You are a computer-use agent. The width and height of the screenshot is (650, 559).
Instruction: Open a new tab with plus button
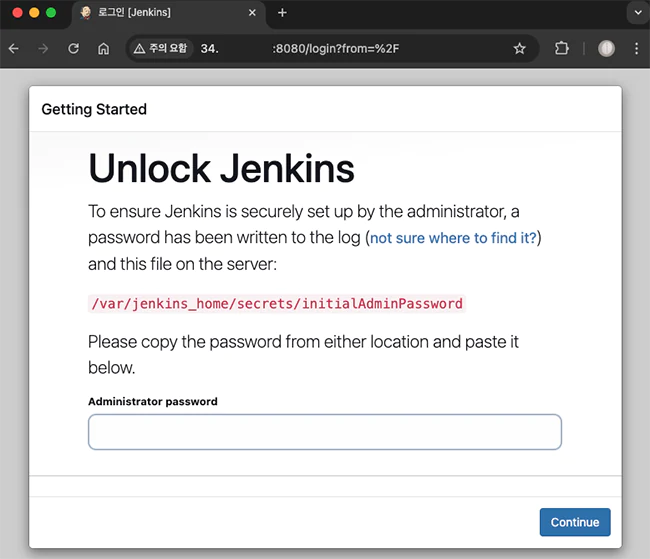coord(282,13)
